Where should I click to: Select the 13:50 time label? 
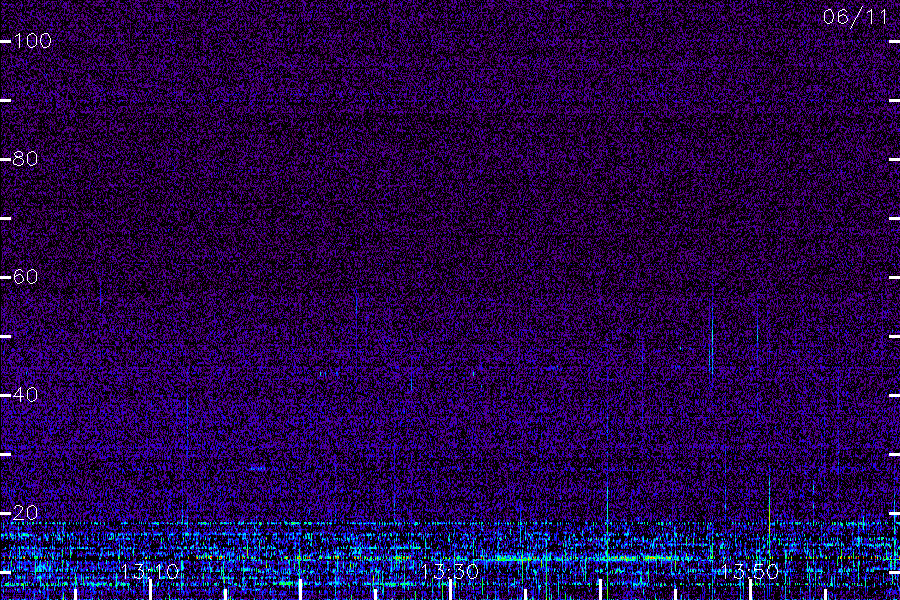point(750,572)
